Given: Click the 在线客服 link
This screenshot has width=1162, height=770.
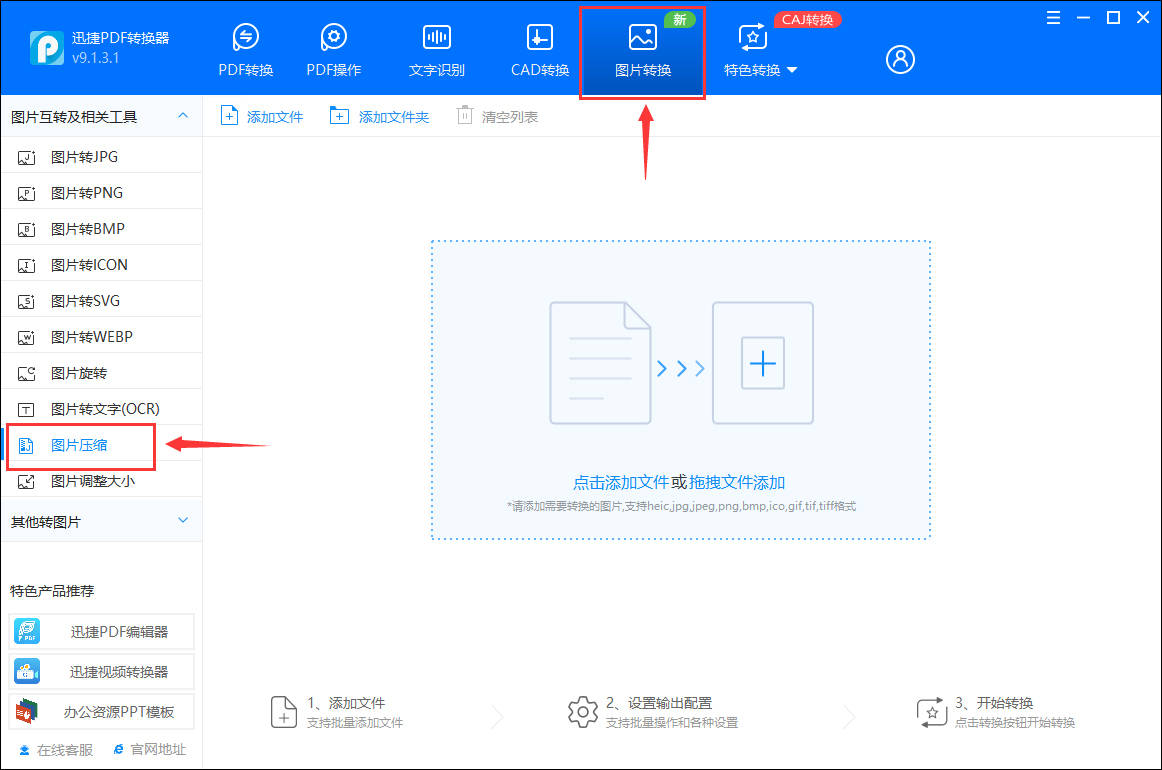Looking at the screenshot, I should coord(56,750).
